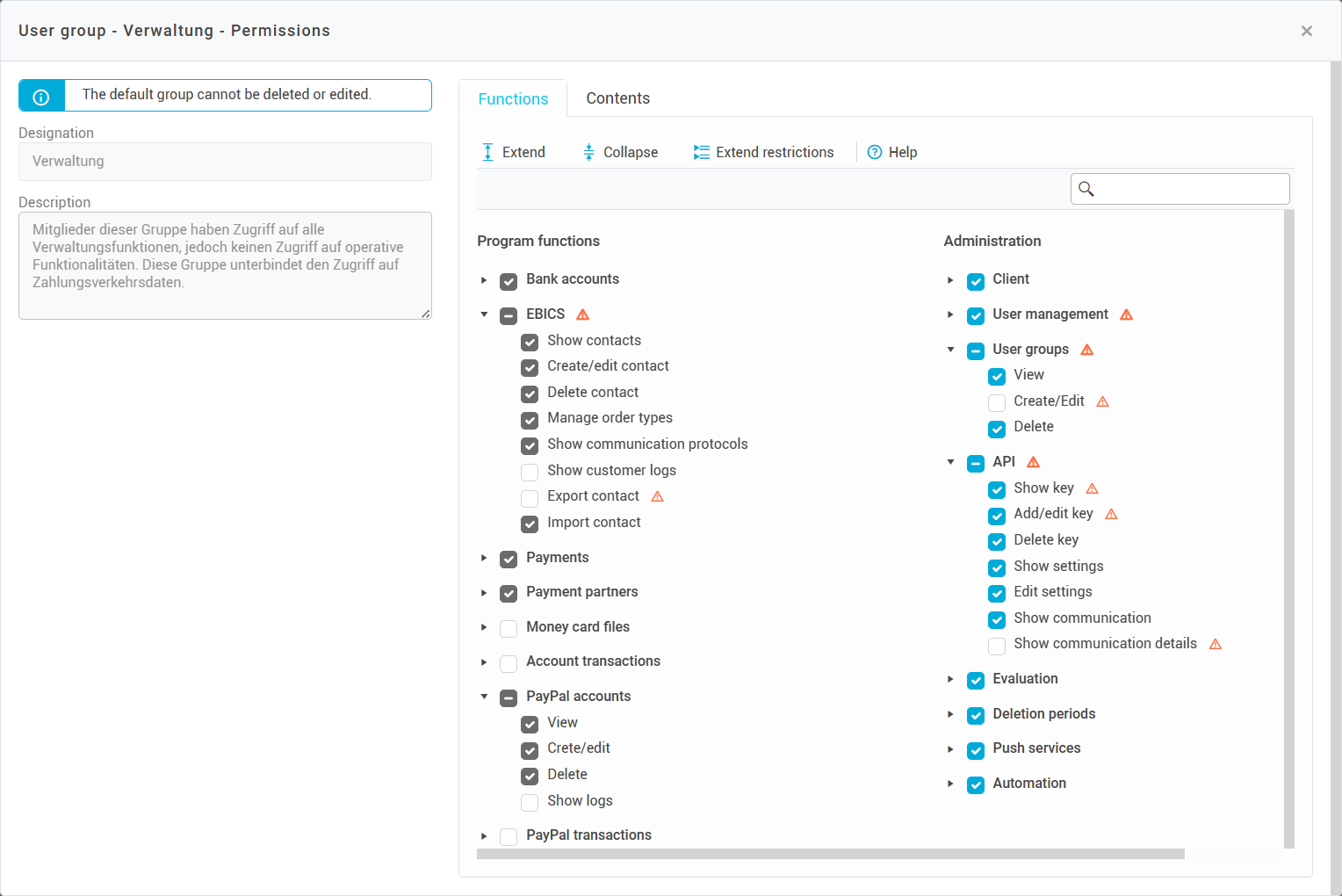Image resolution: width=1342 pixels, height=896 pixels.
Task: Click the info icon in default group notice
Action: point(41,96)
